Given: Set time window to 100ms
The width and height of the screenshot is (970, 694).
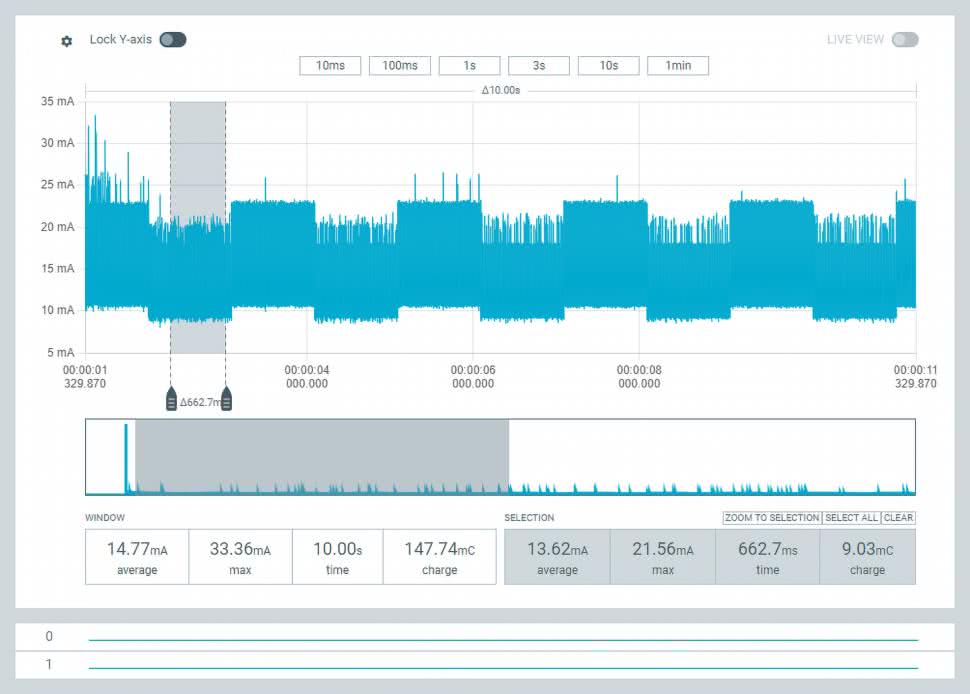Looking at the screenshot, I should [400, 66].
